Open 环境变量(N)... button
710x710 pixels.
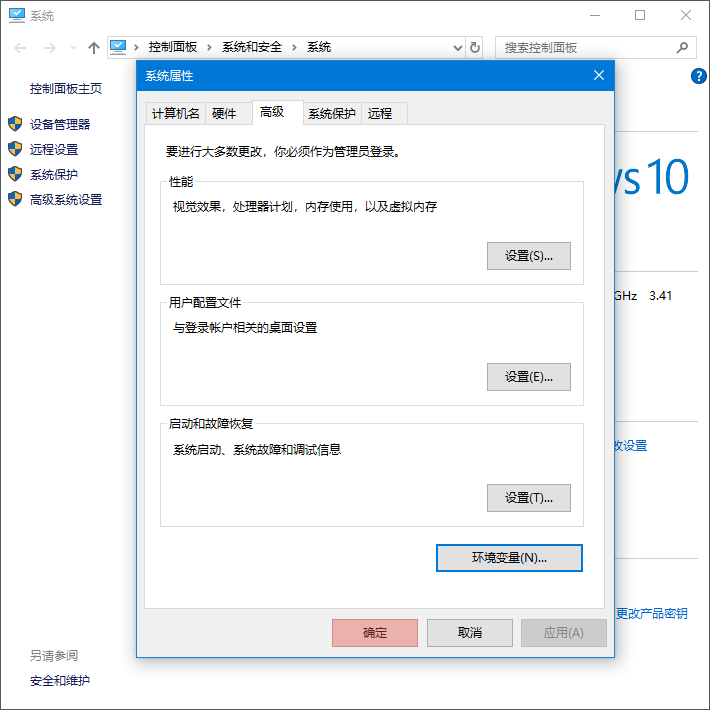(x=509, y=558)
